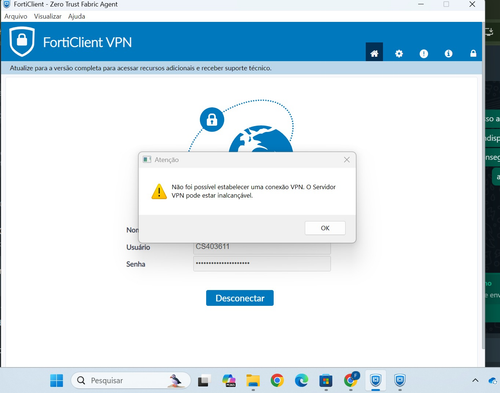Click the Pesquisar taskbar search box

[x=131, y=380]
